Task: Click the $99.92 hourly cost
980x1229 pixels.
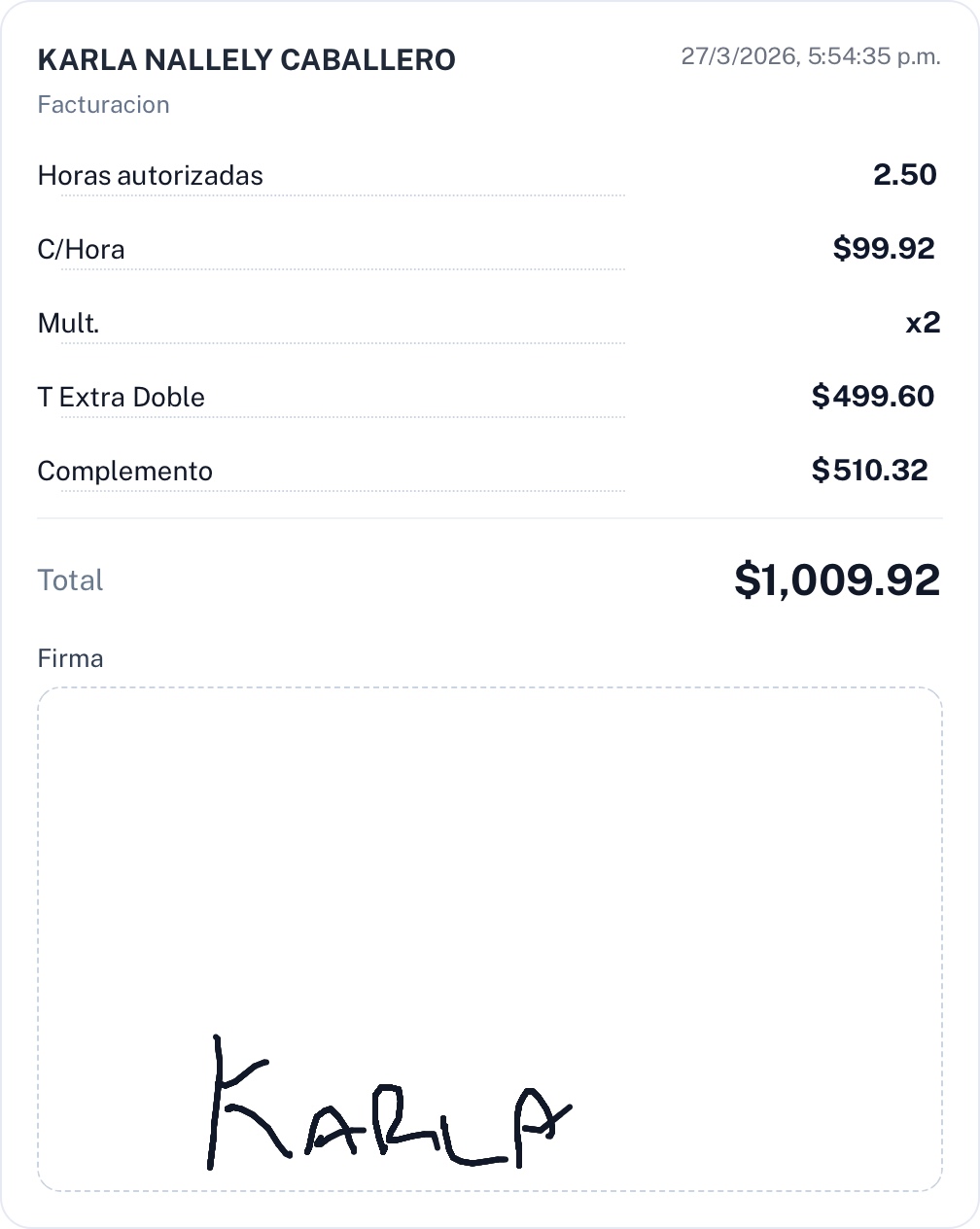Action: (883, 249)
